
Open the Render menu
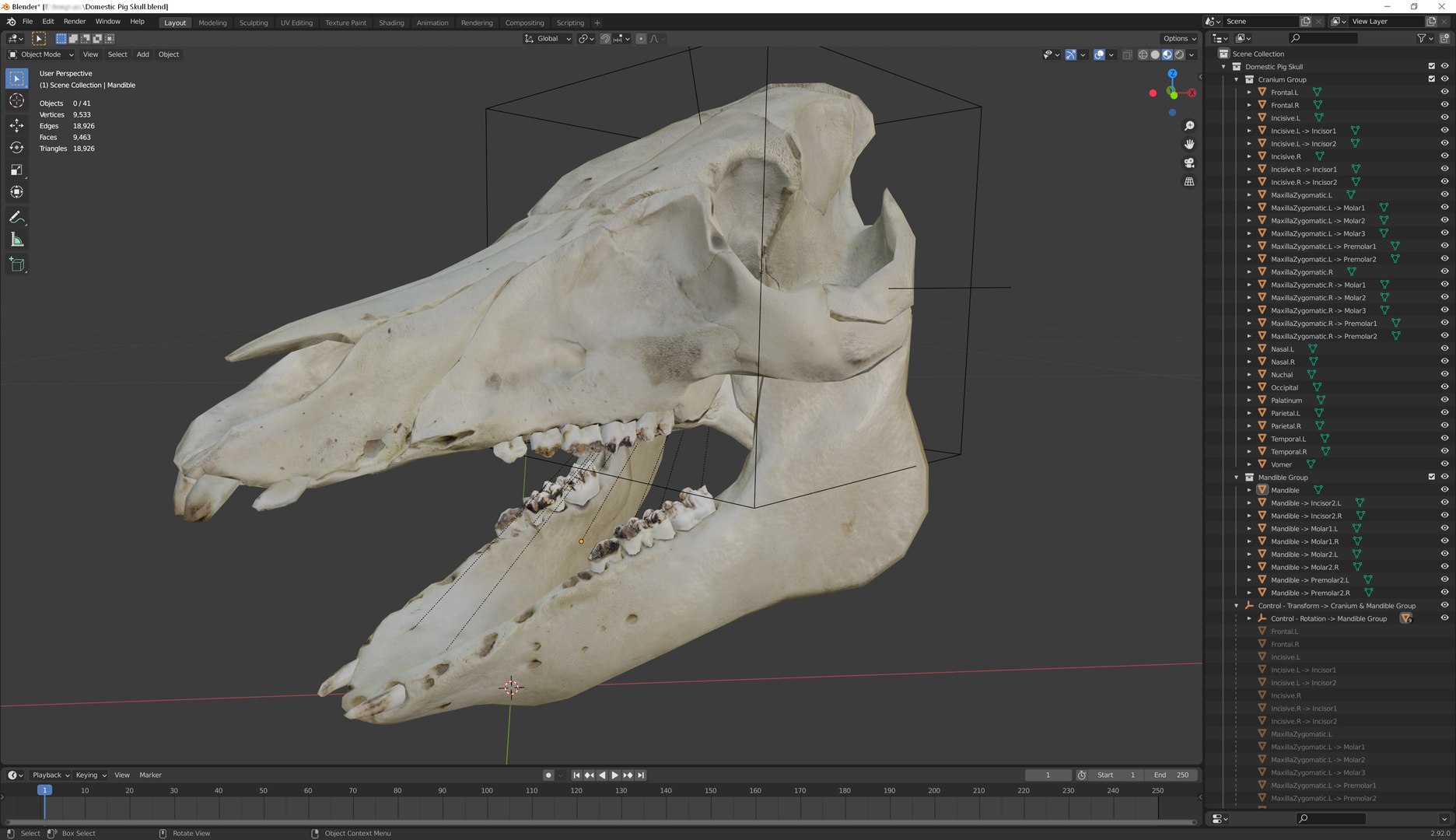tap(75, 22)
